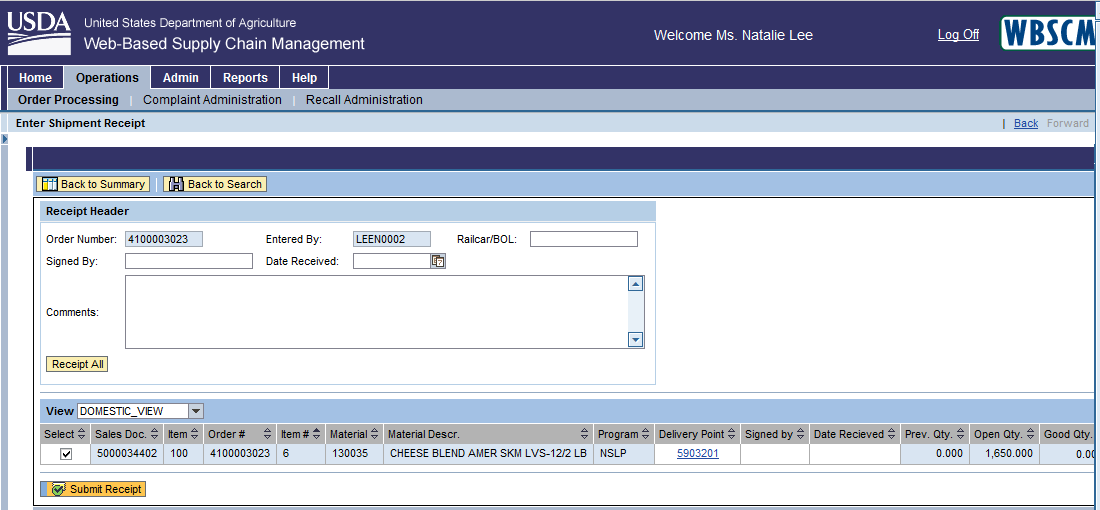Click the sort icon on Sales Doc. column
Screen dimensions: 1100x510
pos(154,435)
